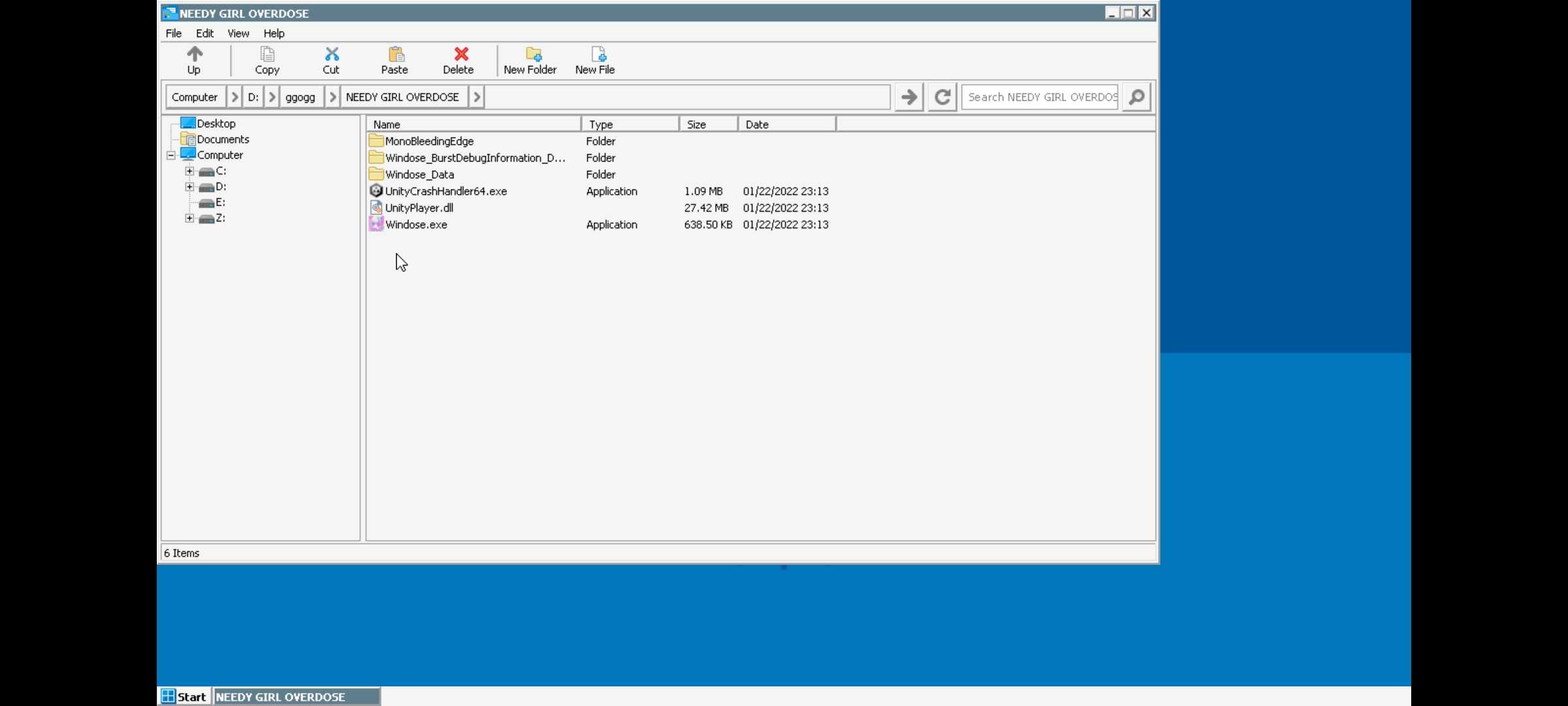
Task: Click the Windose.exe application icon
Action: pos(376,224)
